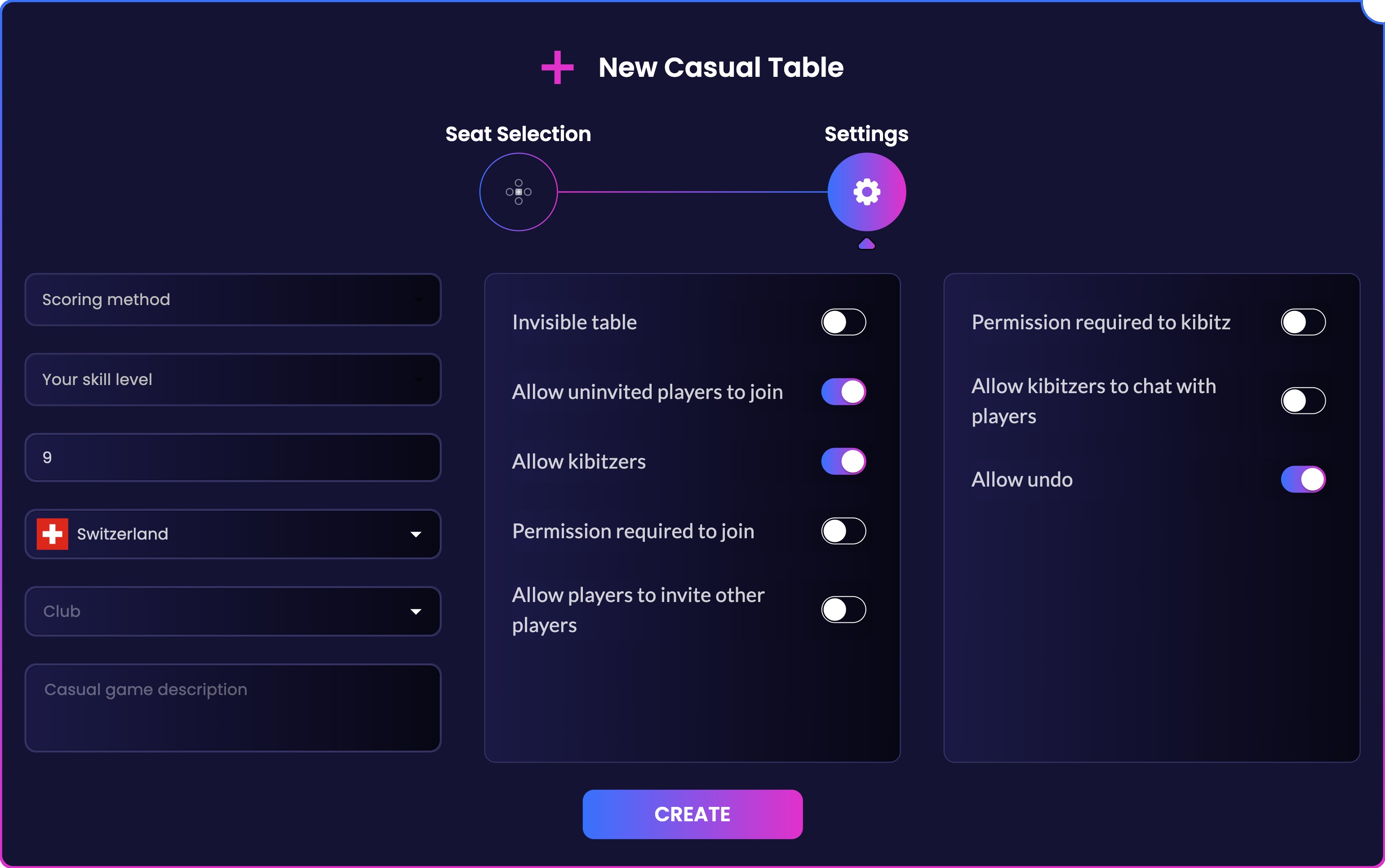This screenshot has width=1385, height=868.
Task: Toggle Allow players to invite other players
Action: click(x=843, y=610)
